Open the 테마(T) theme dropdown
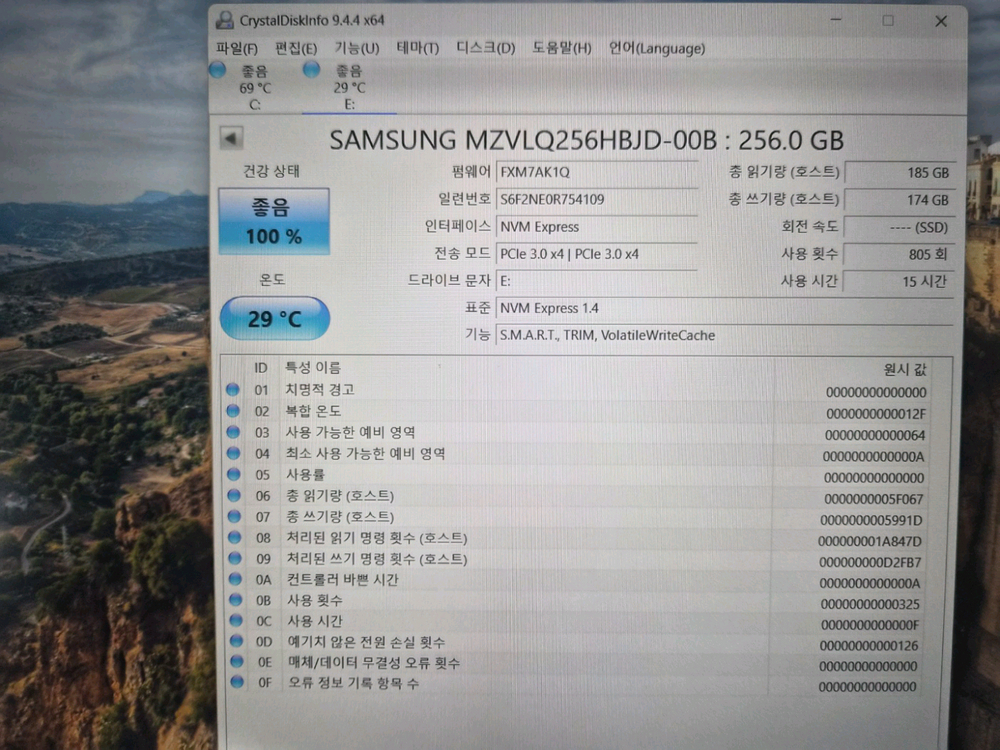This screenshot has width=1000, height=750. pos(419,47)
